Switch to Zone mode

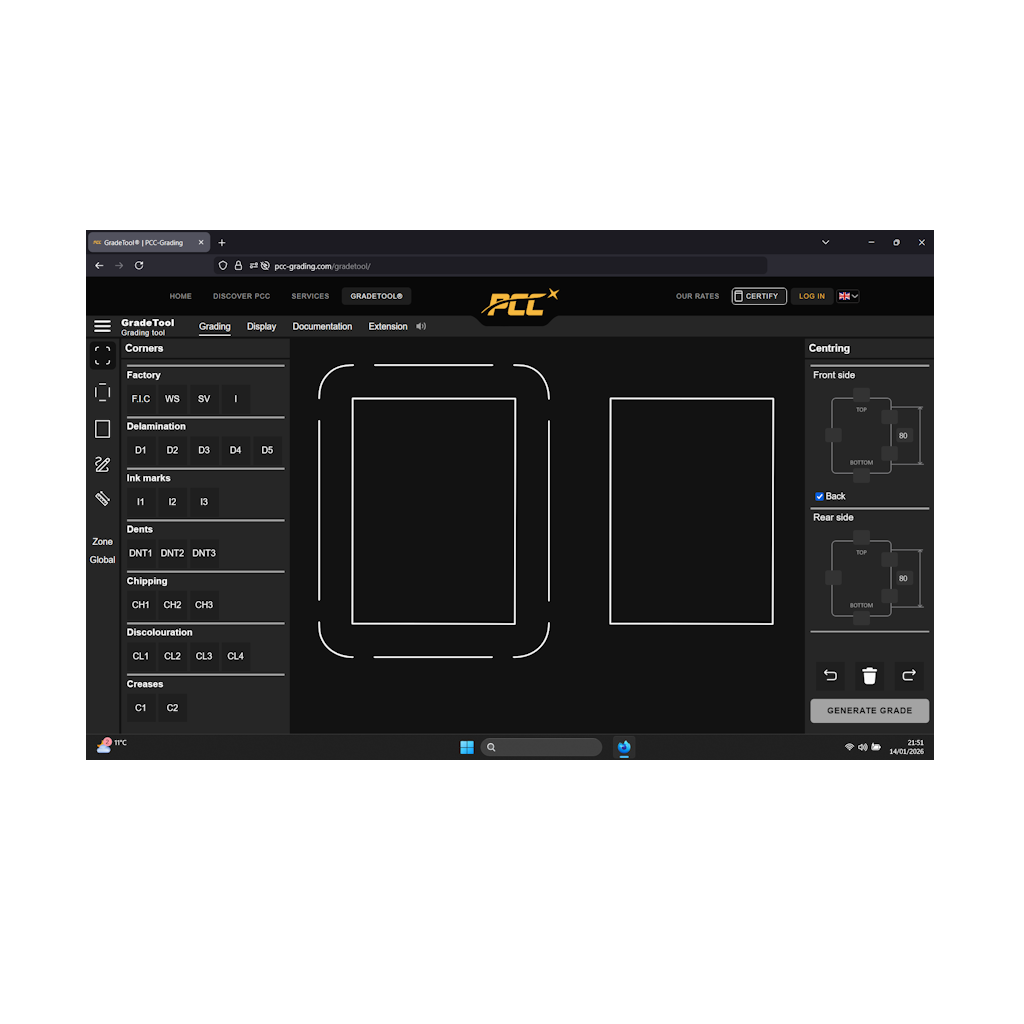[x=103, y=541]
